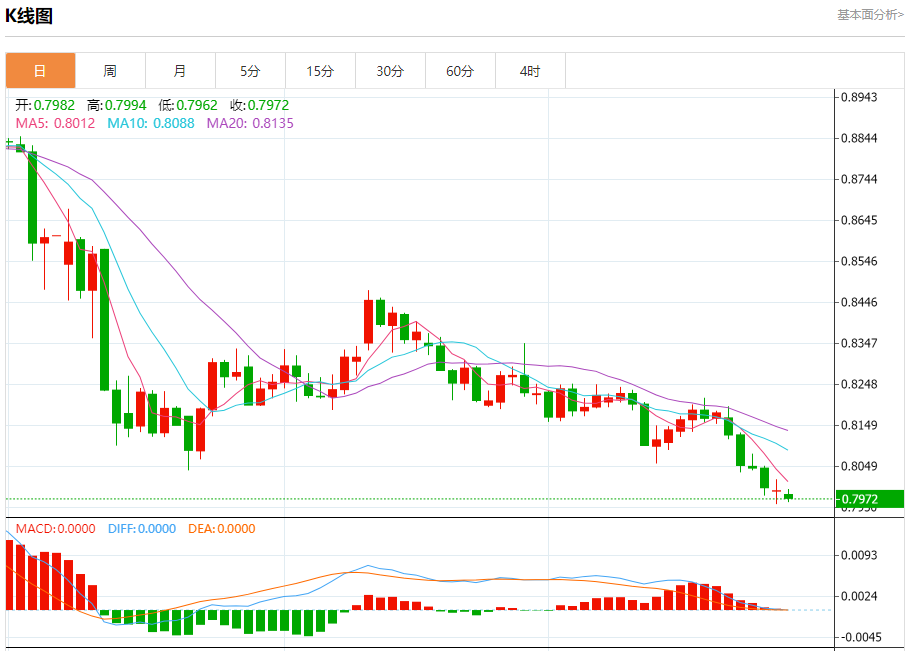Image resolution: width=907 pixels, height=651 pixels.
Task: Click the MA10: 0.8088 legend
Action: [x=151, y=123]
